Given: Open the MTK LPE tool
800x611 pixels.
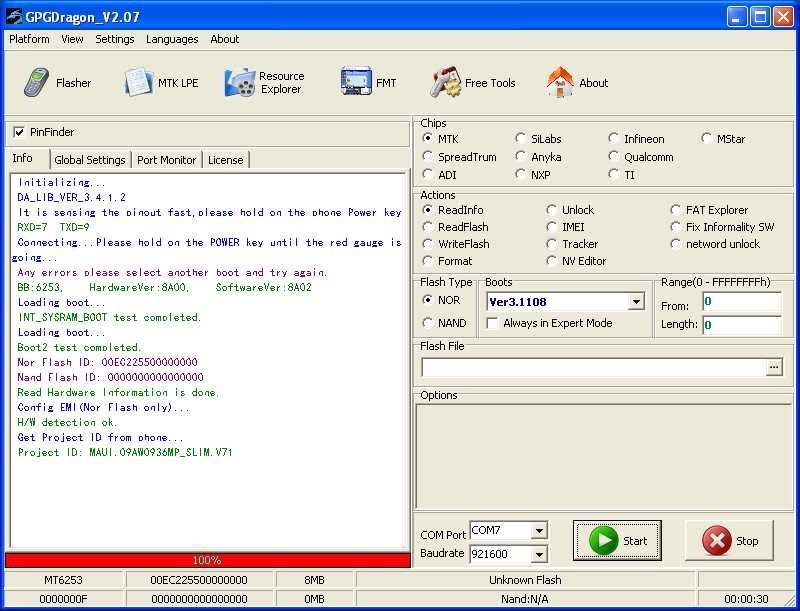Looking at the screenshot, I should click(138, 83).
